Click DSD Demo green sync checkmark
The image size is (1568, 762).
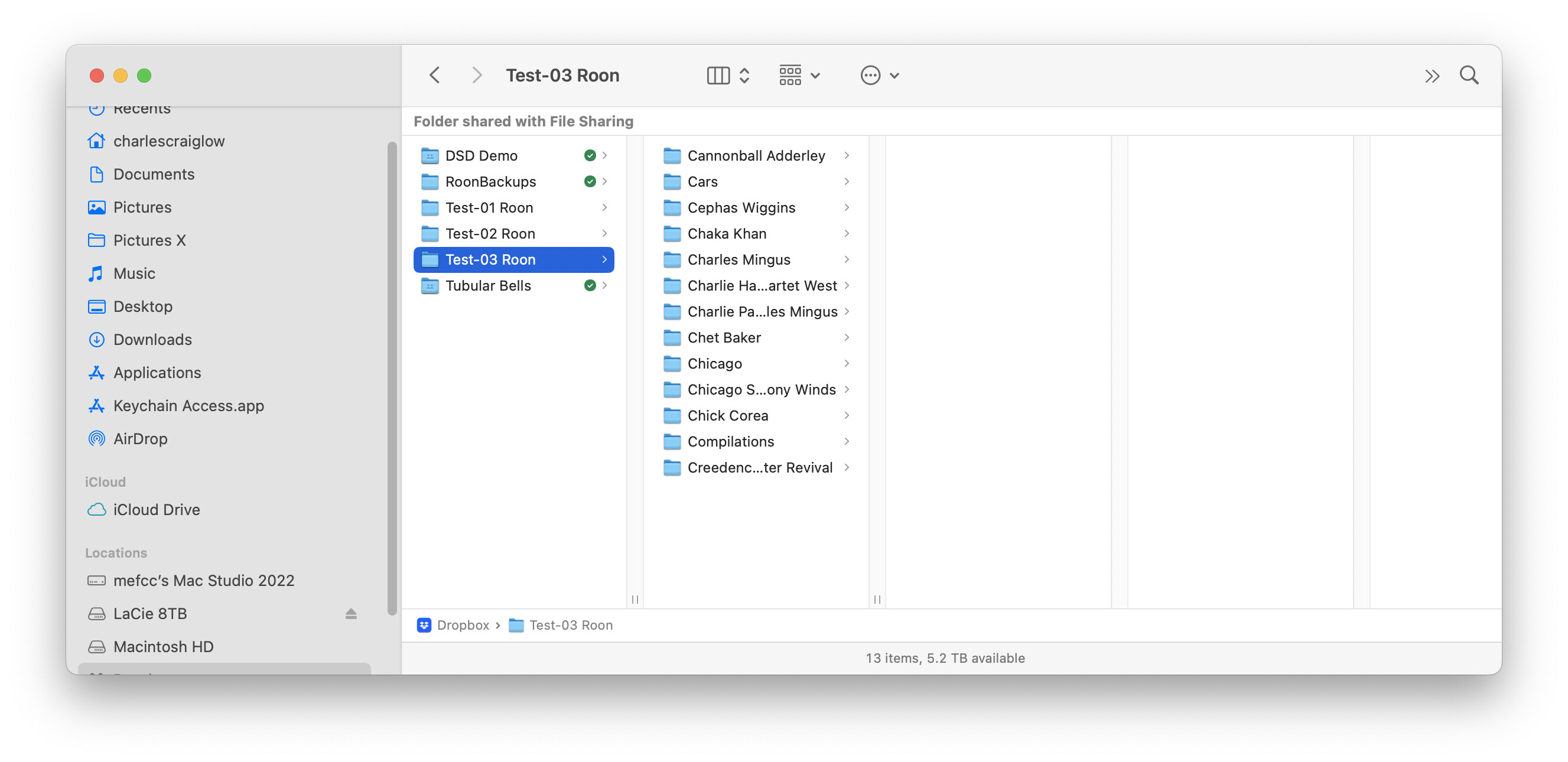coord(589,156)
